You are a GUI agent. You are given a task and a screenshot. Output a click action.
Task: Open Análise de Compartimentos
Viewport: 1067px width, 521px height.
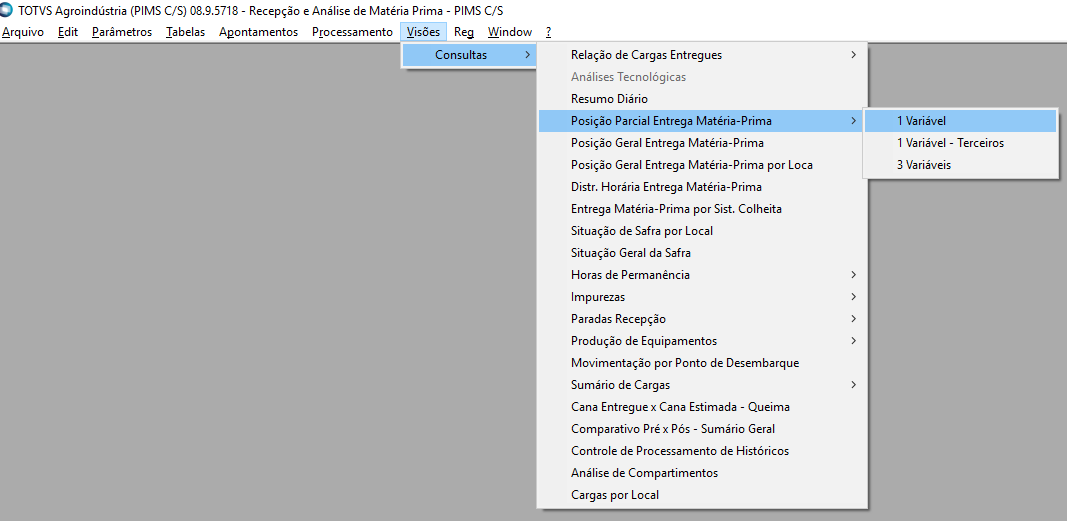[x=702, y=473]
